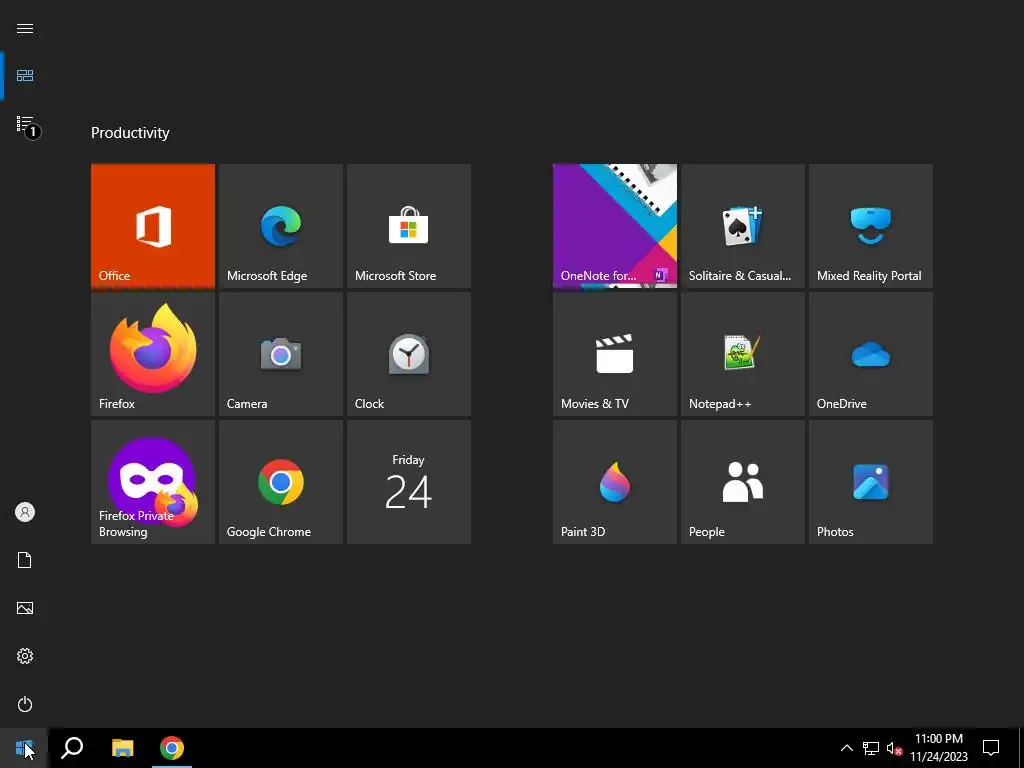This screenshot has width=1024, height=768.
Task: Launch Firefox from the tile
Action: (x=153, y=353)
